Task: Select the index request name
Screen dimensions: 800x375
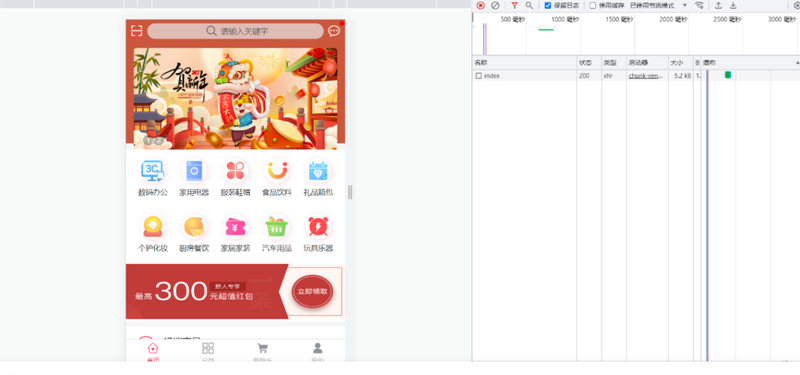Action: point(492,76)
